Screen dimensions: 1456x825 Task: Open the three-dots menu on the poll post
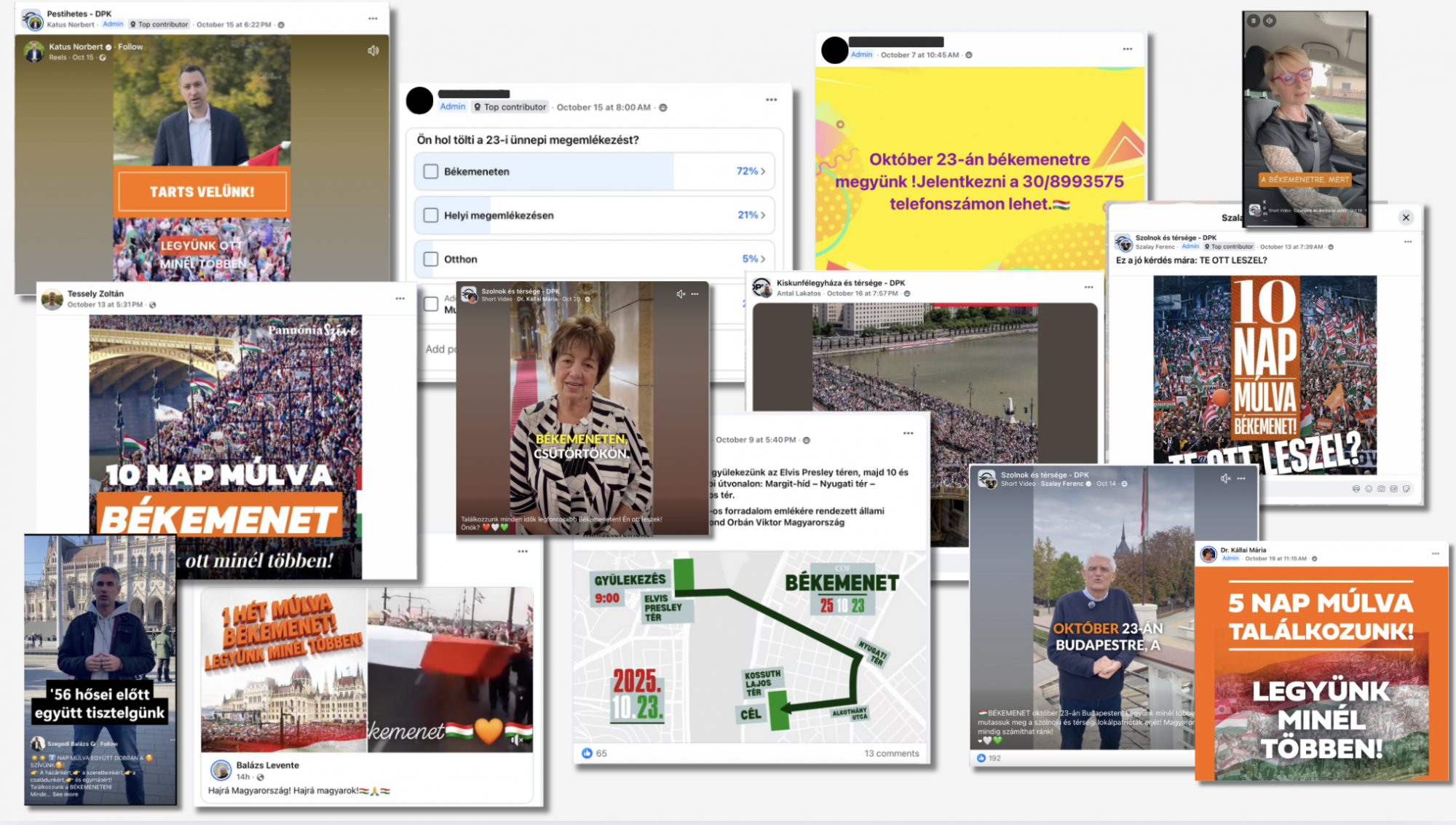(771, 100)
